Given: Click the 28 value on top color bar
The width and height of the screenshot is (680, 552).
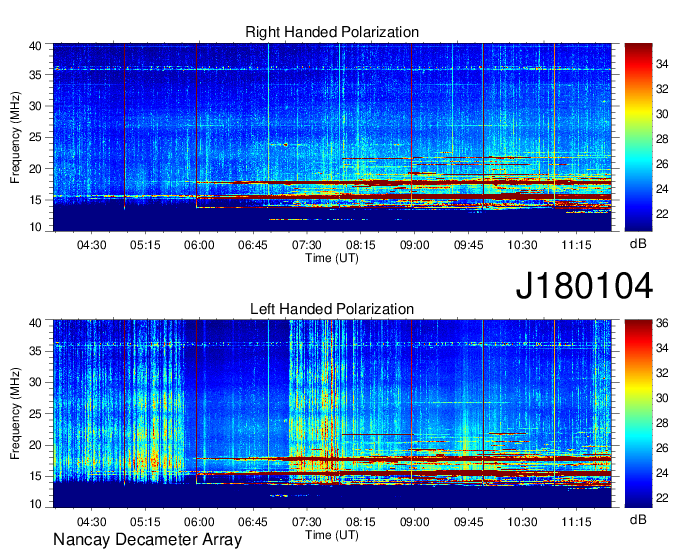Looking at the screenshot, I should point(662,139).
